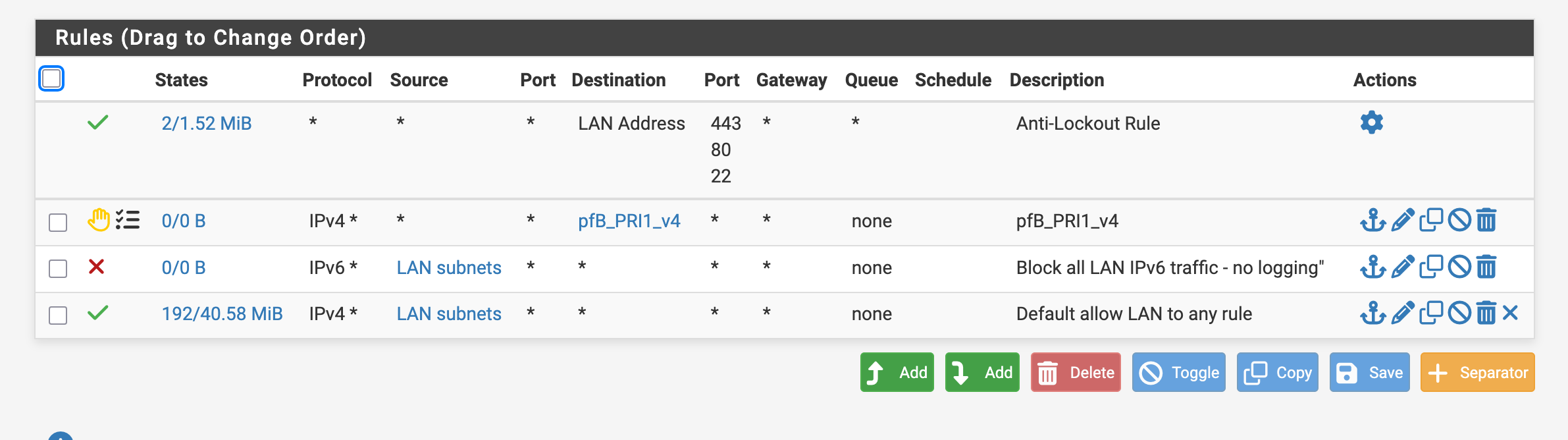Toggle the select-all rules checkbox

pyautogui.click(x=51, y=78)
